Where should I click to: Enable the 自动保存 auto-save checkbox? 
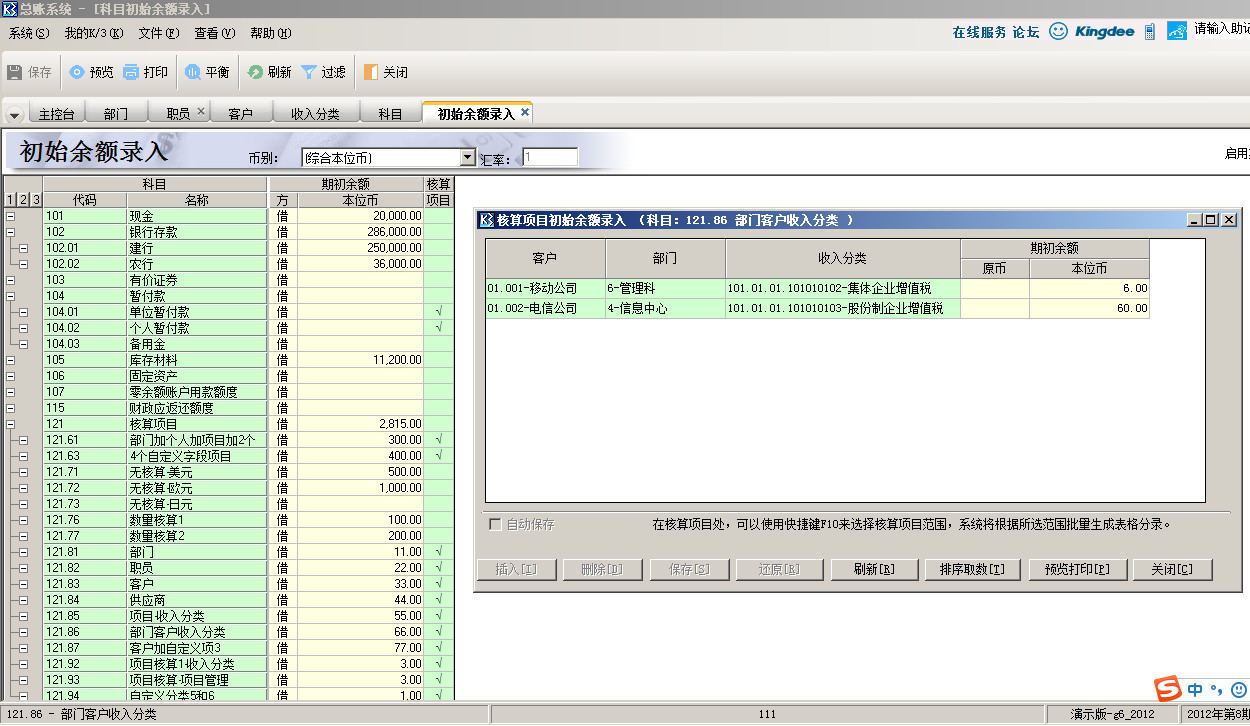pyautogui.click(x=494, y=524)
